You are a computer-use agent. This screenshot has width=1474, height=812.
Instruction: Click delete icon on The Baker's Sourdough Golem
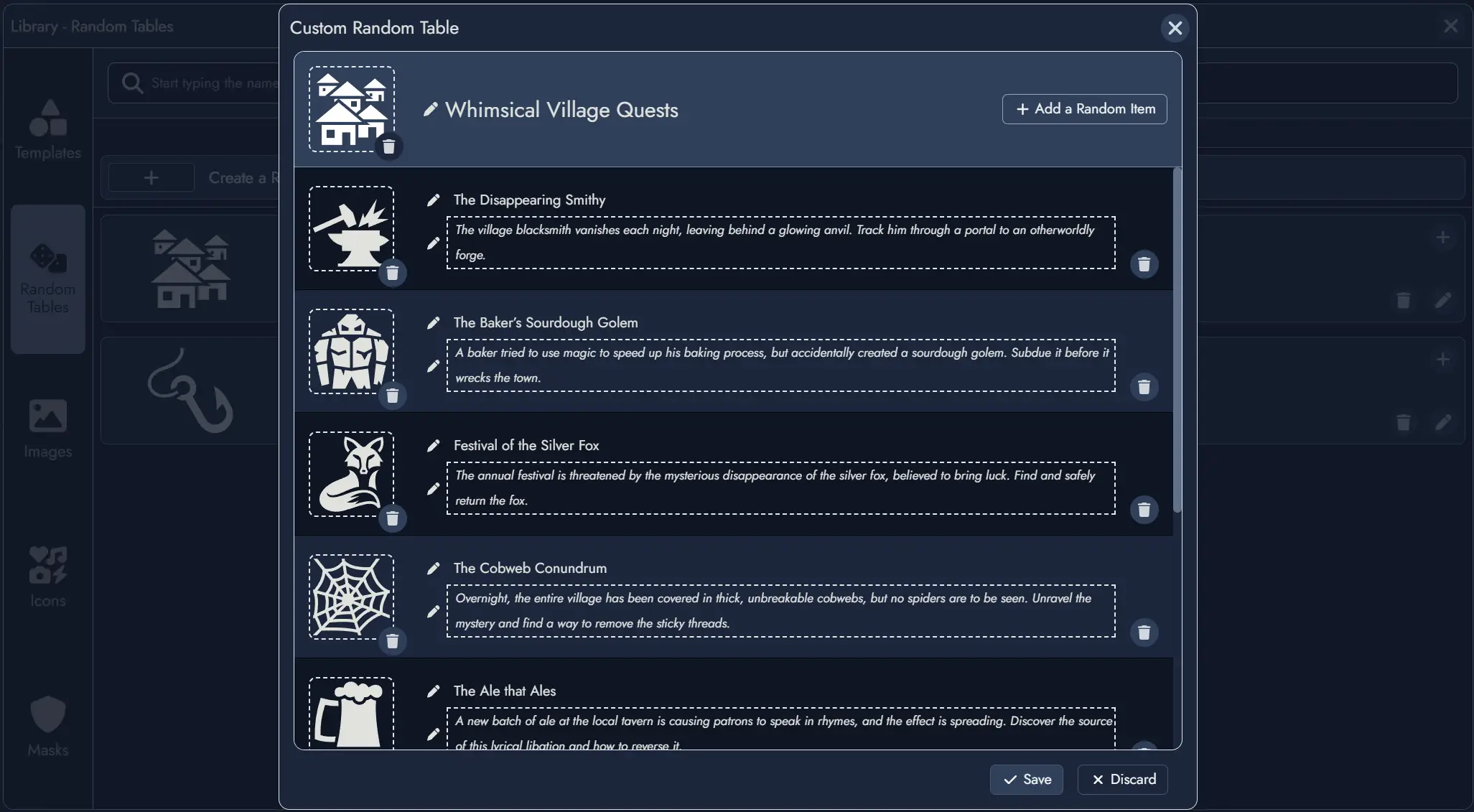(1143, 387)
